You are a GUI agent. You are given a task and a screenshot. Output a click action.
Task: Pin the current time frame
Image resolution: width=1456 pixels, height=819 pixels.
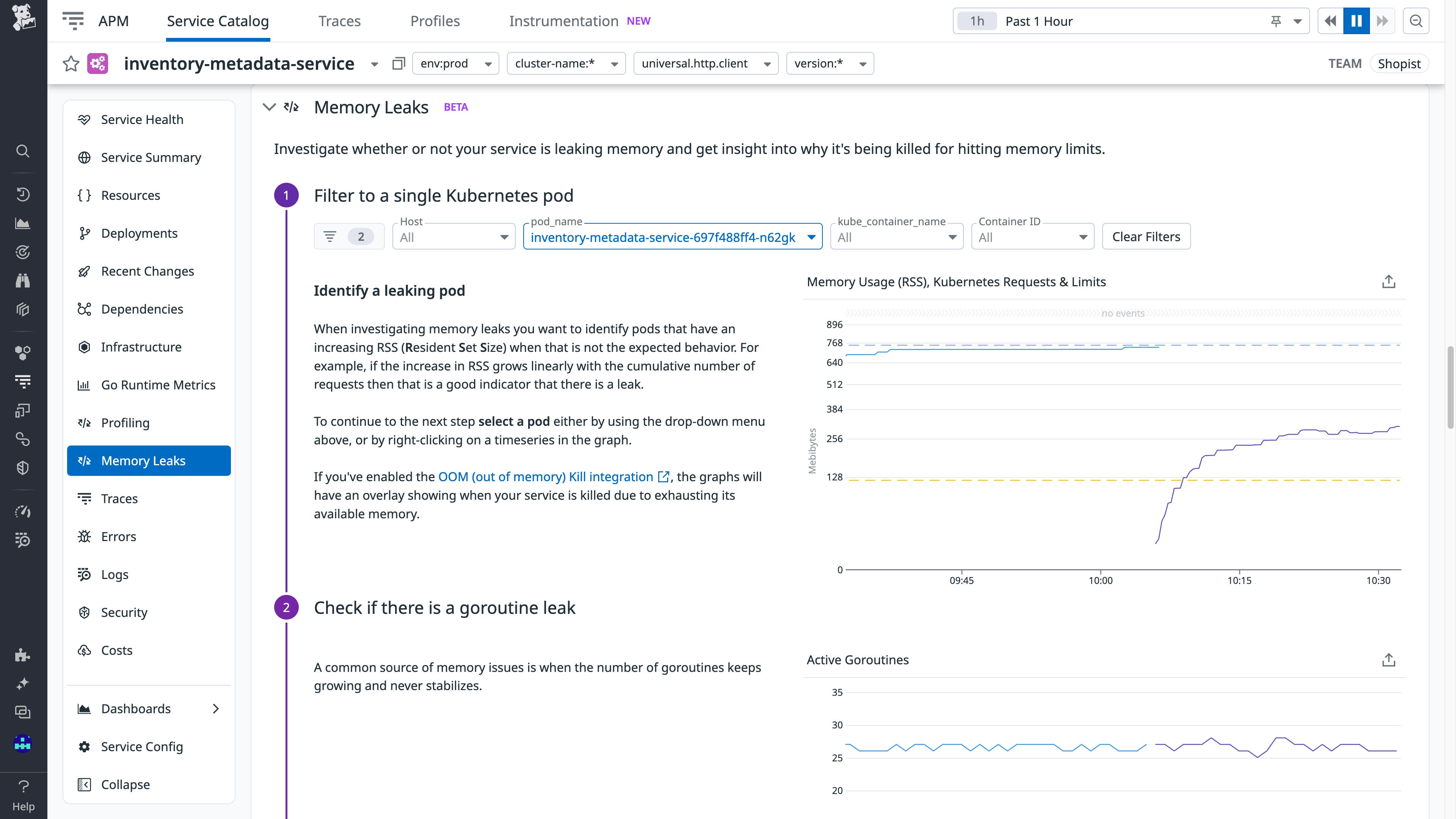[1276, 21]
